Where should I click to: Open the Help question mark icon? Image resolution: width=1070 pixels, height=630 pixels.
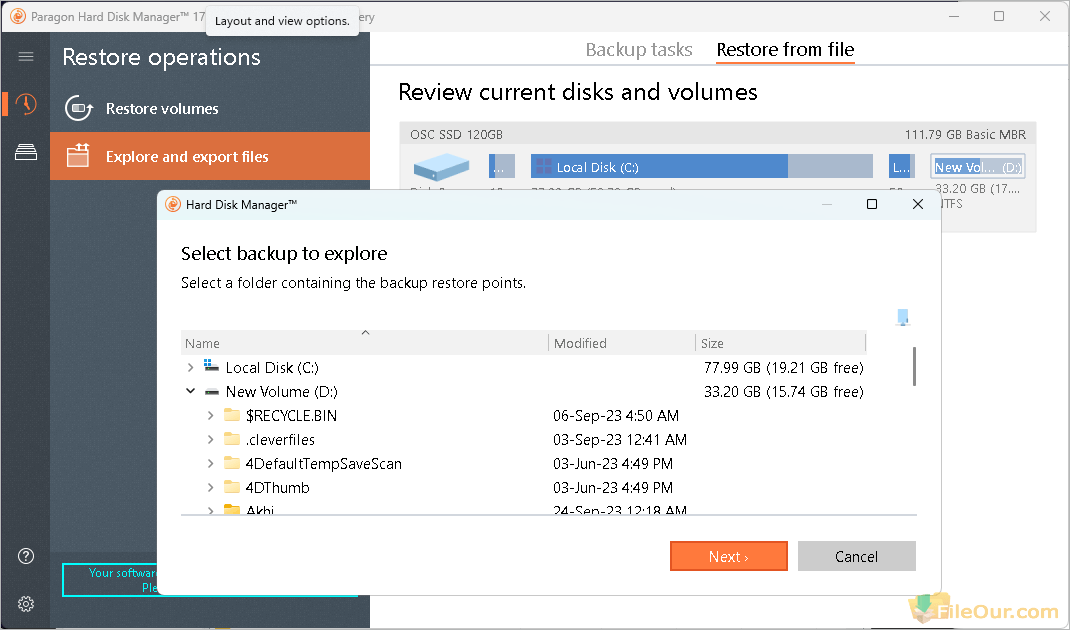(x=26, y=556)
